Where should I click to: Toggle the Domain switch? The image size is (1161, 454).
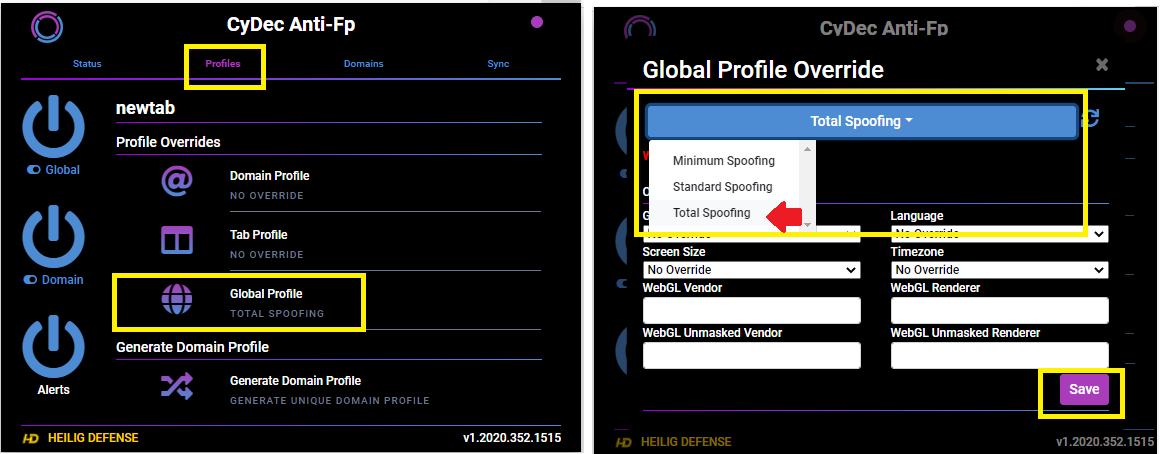pos(31,280)
